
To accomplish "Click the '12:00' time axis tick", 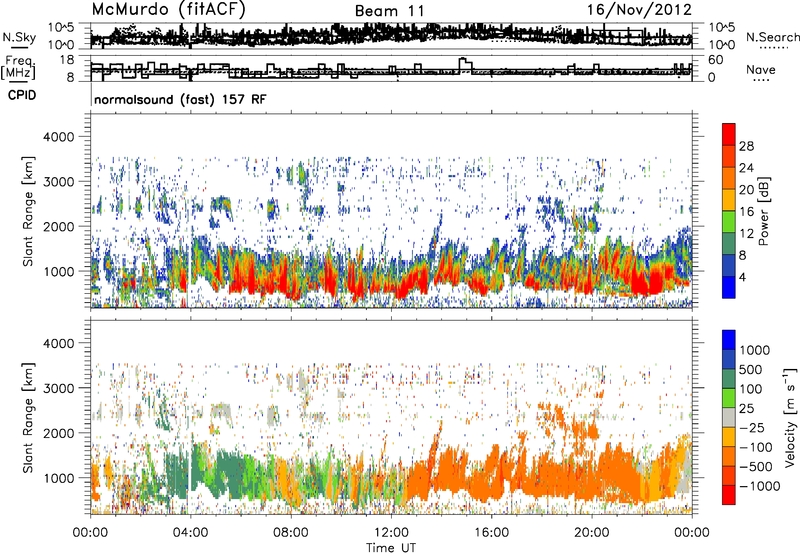I will (x=391, y=533).
